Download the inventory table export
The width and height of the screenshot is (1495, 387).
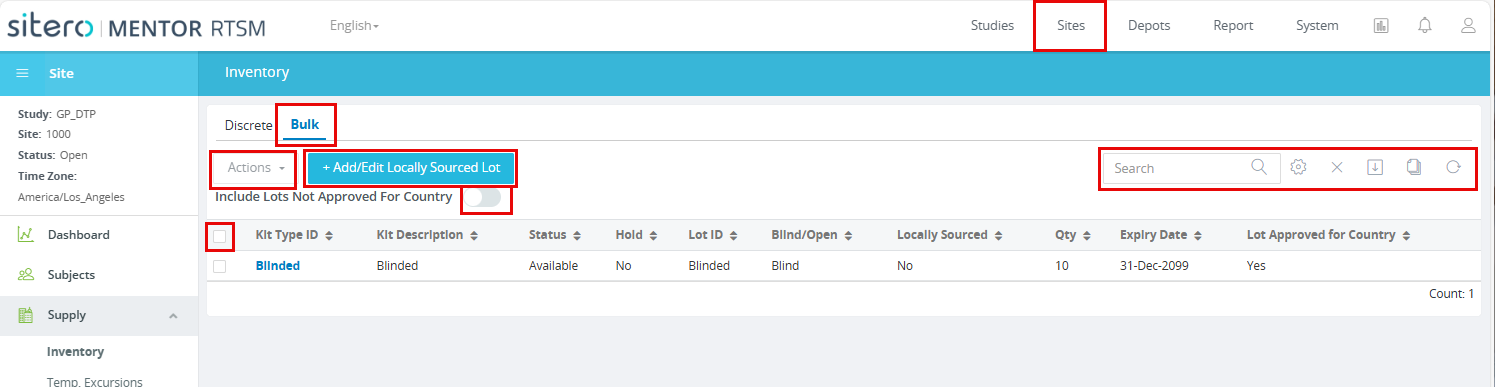tap(1374, 167)
